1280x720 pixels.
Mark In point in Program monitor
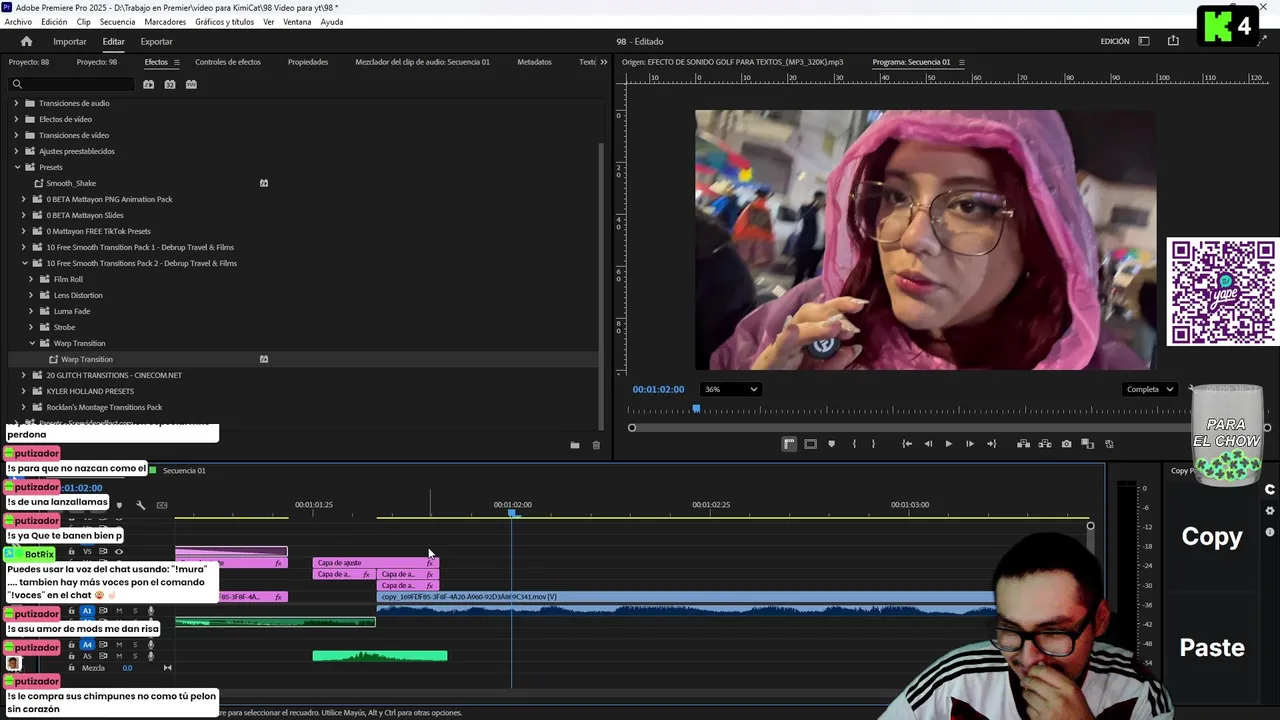point(854,444)
